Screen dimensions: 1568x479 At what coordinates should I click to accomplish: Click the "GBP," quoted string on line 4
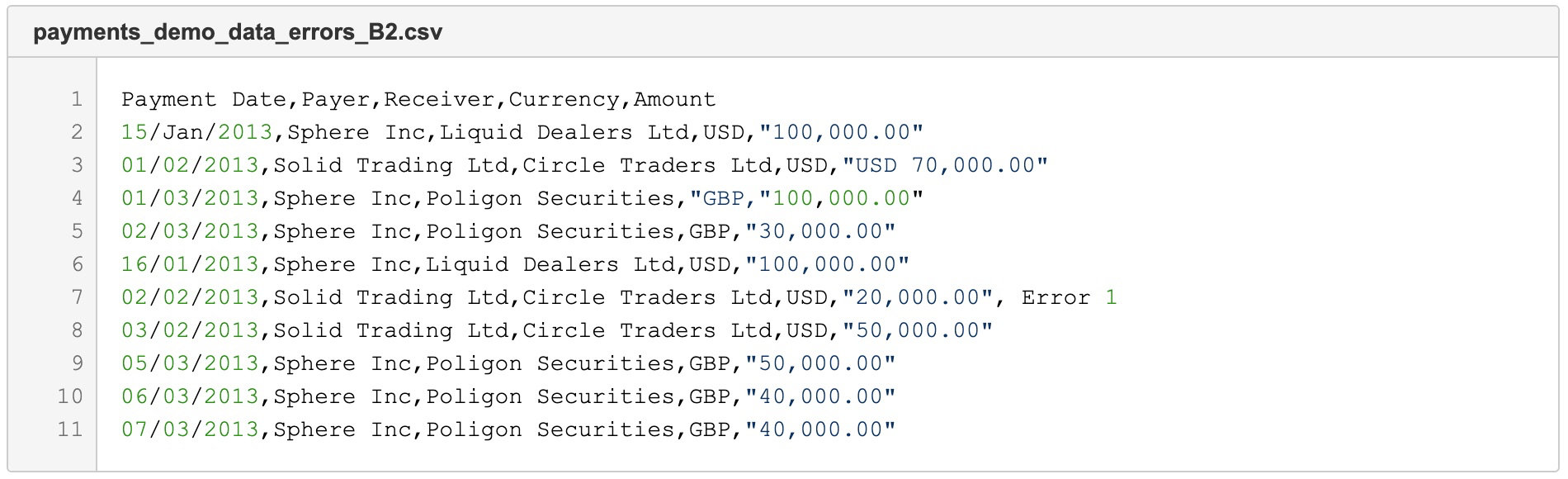[724, 198]
